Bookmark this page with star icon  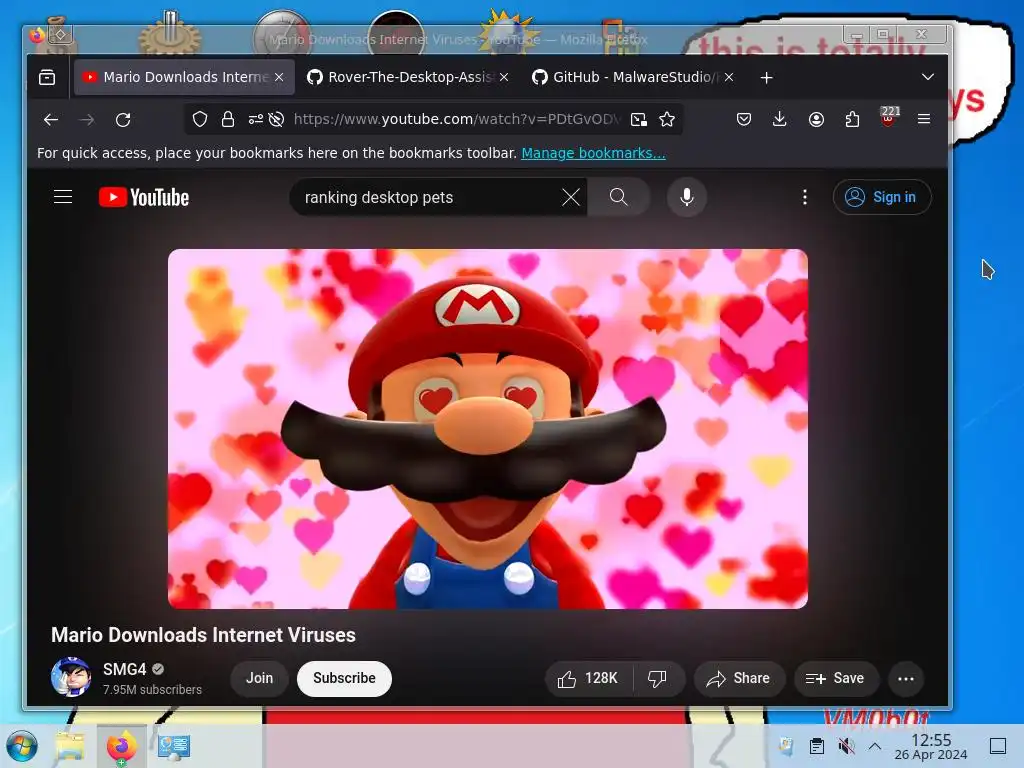coord(667,119)
